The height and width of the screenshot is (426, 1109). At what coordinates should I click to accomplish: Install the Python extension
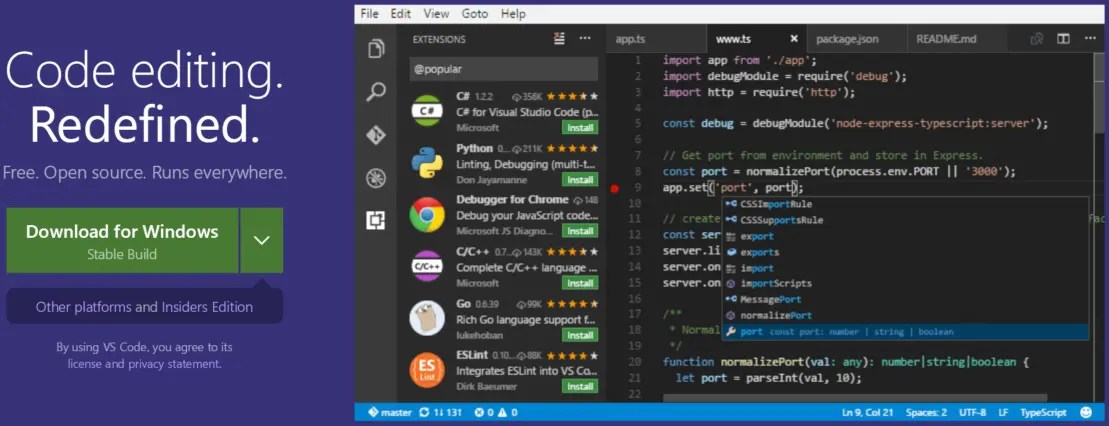(580, 180)
